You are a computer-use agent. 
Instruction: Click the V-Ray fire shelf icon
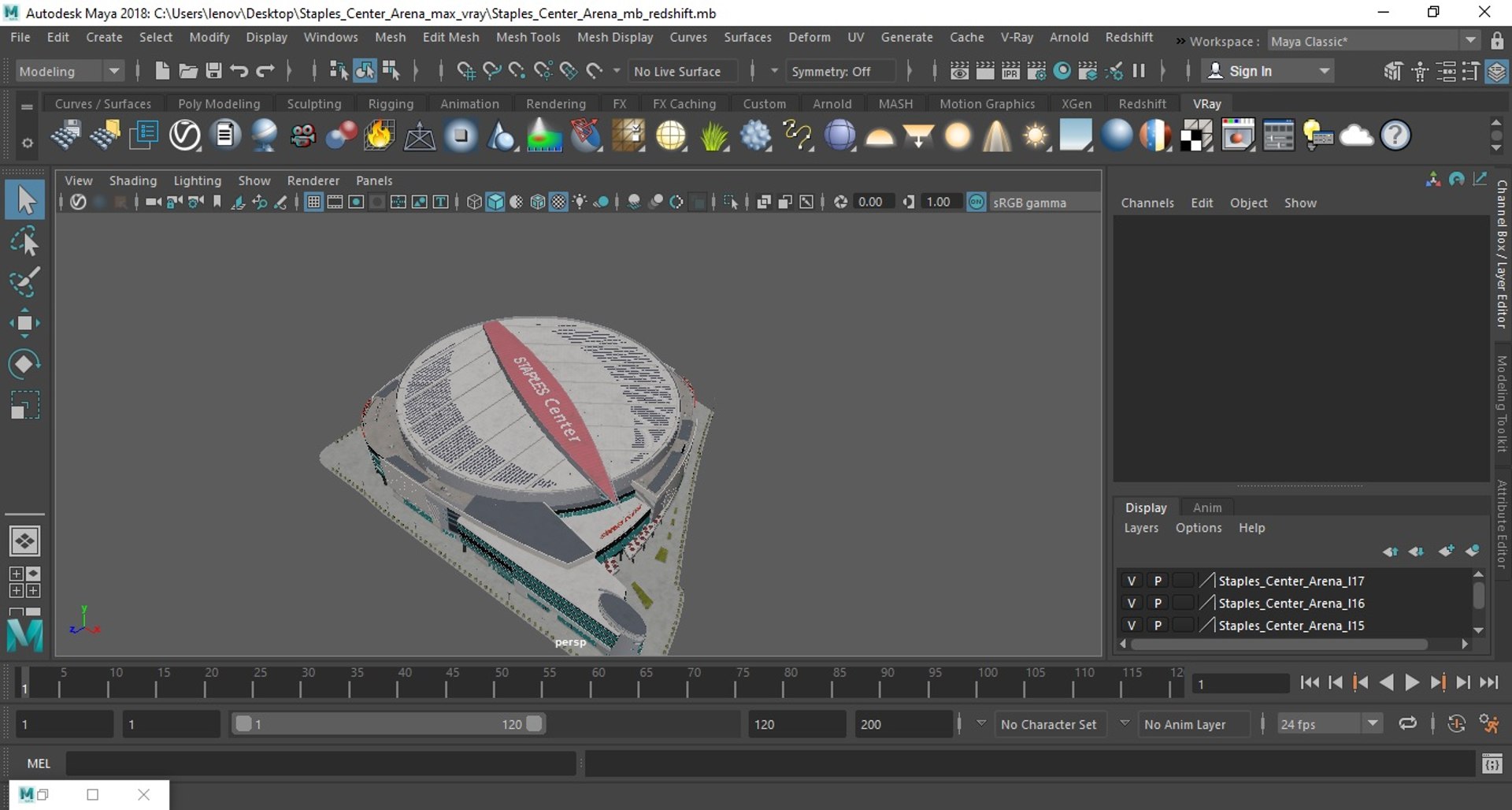(379, 136)
